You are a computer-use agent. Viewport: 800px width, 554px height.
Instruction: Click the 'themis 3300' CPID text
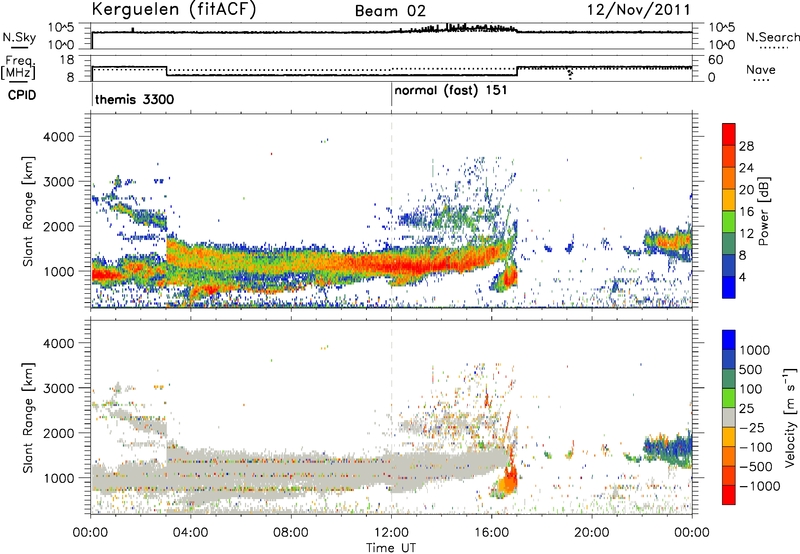[x=134, y=99]
